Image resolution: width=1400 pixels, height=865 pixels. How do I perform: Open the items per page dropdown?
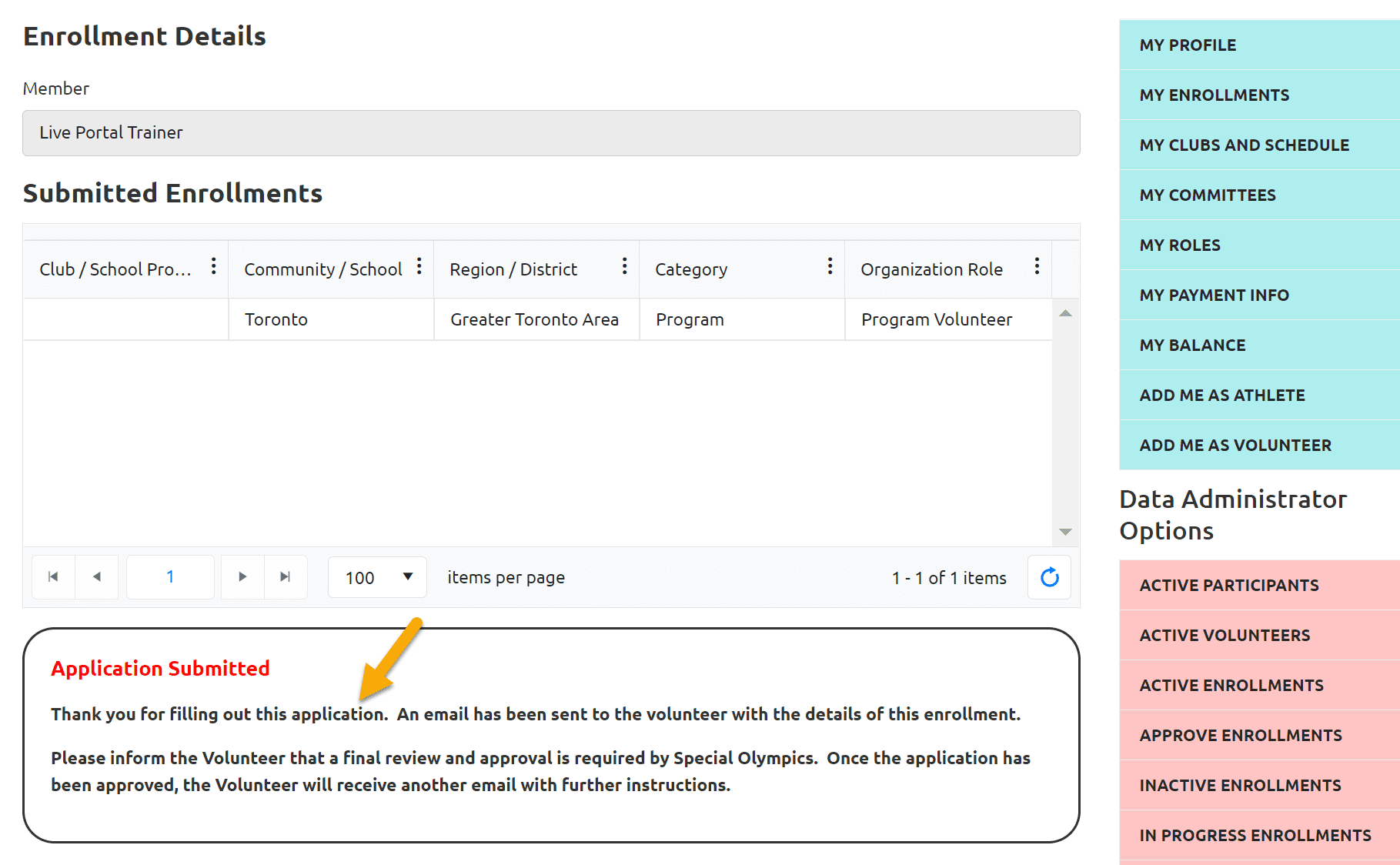[377, 577]
